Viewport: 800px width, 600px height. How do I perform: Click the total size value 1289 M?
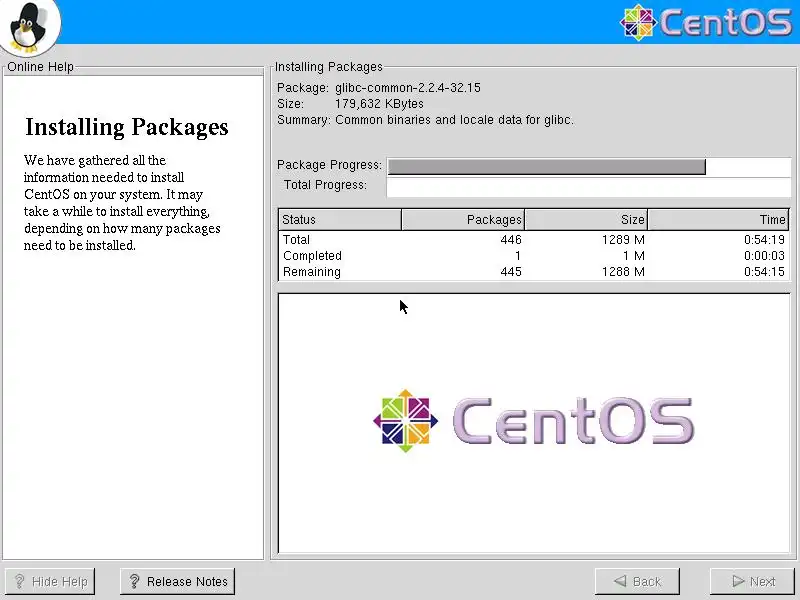(623, 240)
